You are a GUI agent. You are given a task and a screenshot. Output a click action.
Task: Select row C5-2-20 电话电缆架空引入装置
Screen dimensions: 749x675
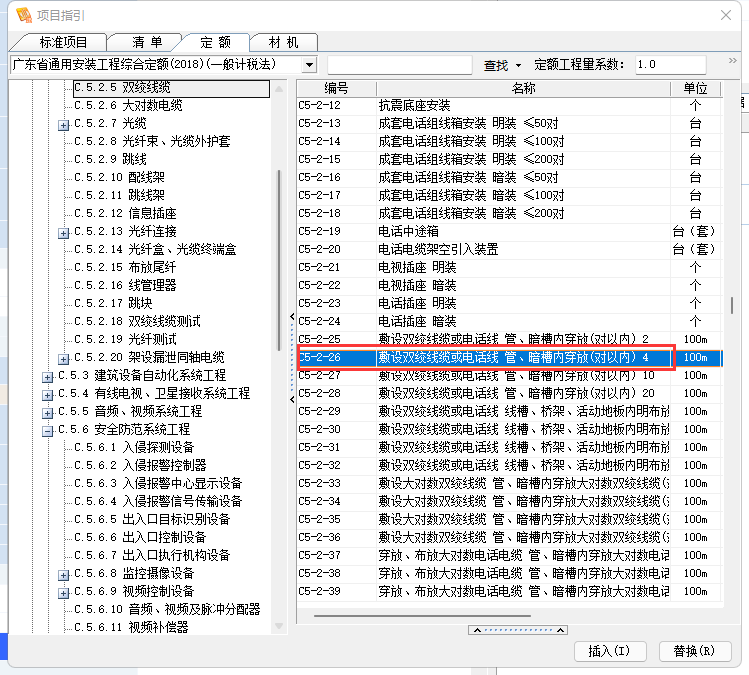point(509,249)
